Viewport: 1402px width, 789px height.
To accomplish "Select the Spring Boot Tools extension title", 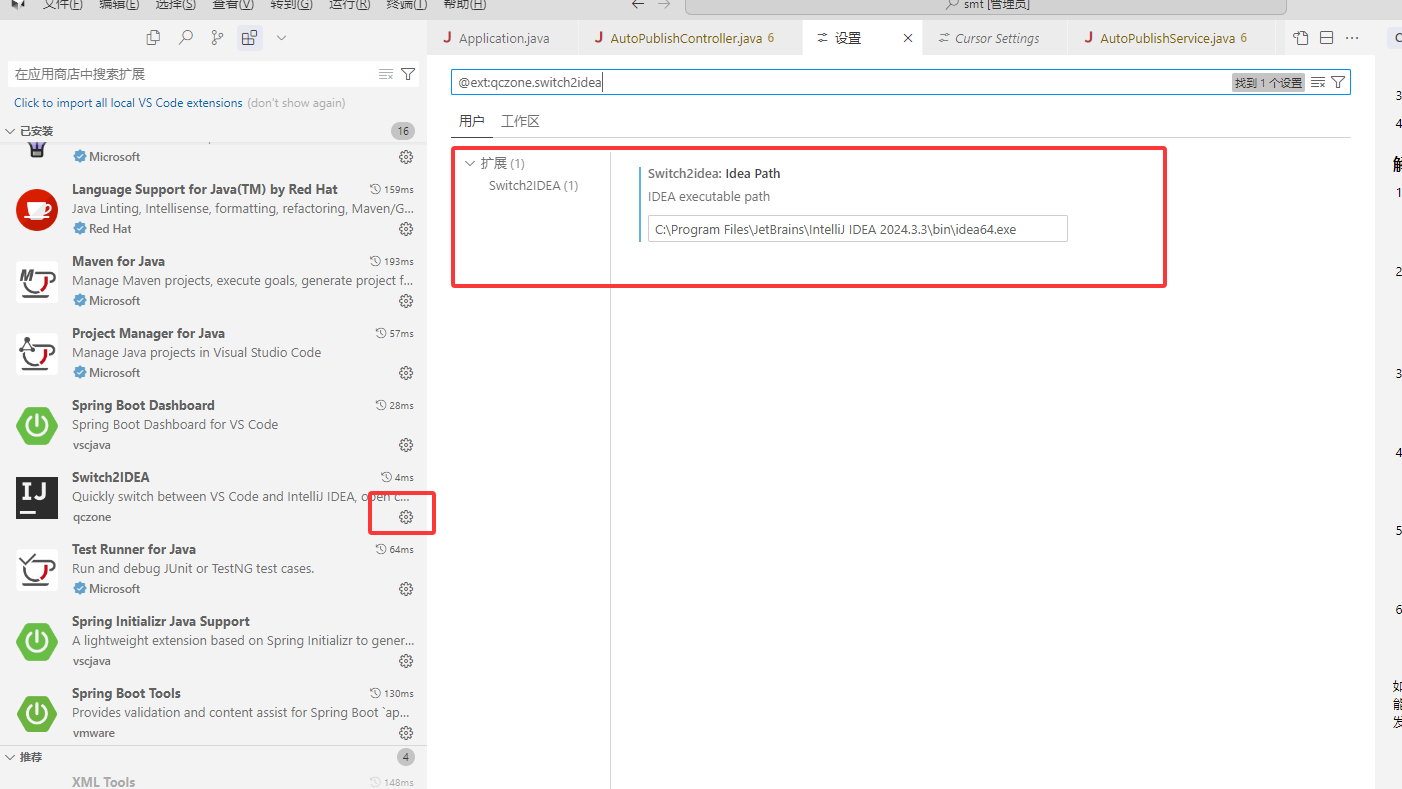I will (x=126, y=693).
